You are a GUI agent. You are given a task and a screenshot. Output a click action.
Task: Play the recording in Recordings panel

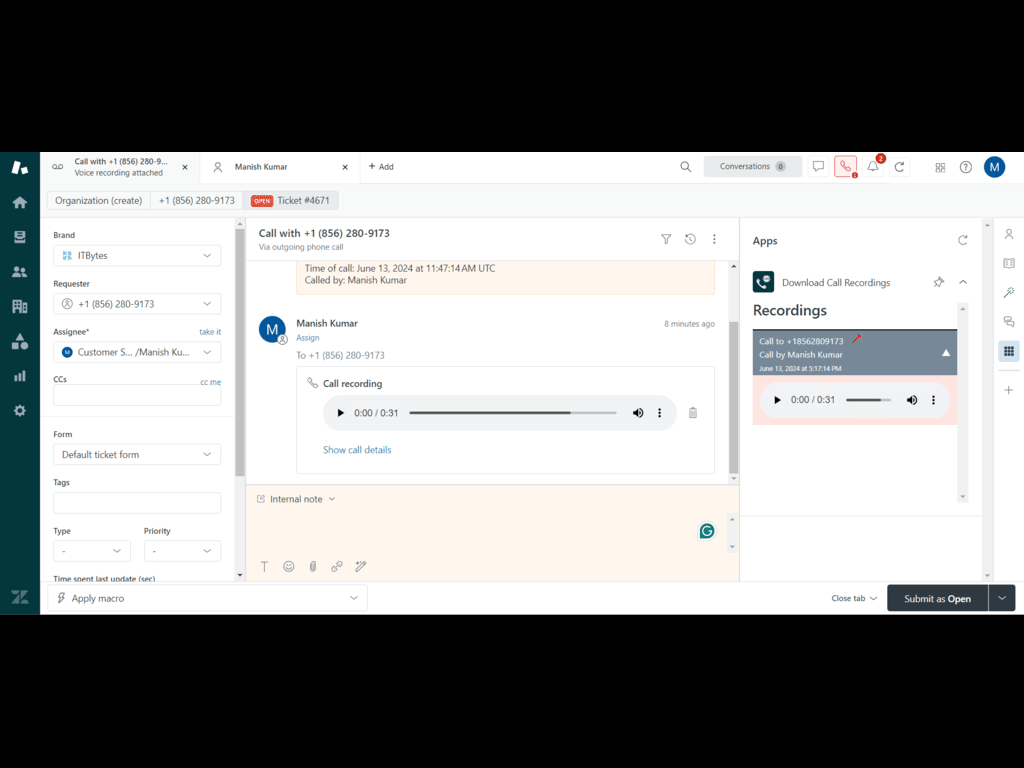[x=776, y=400]
